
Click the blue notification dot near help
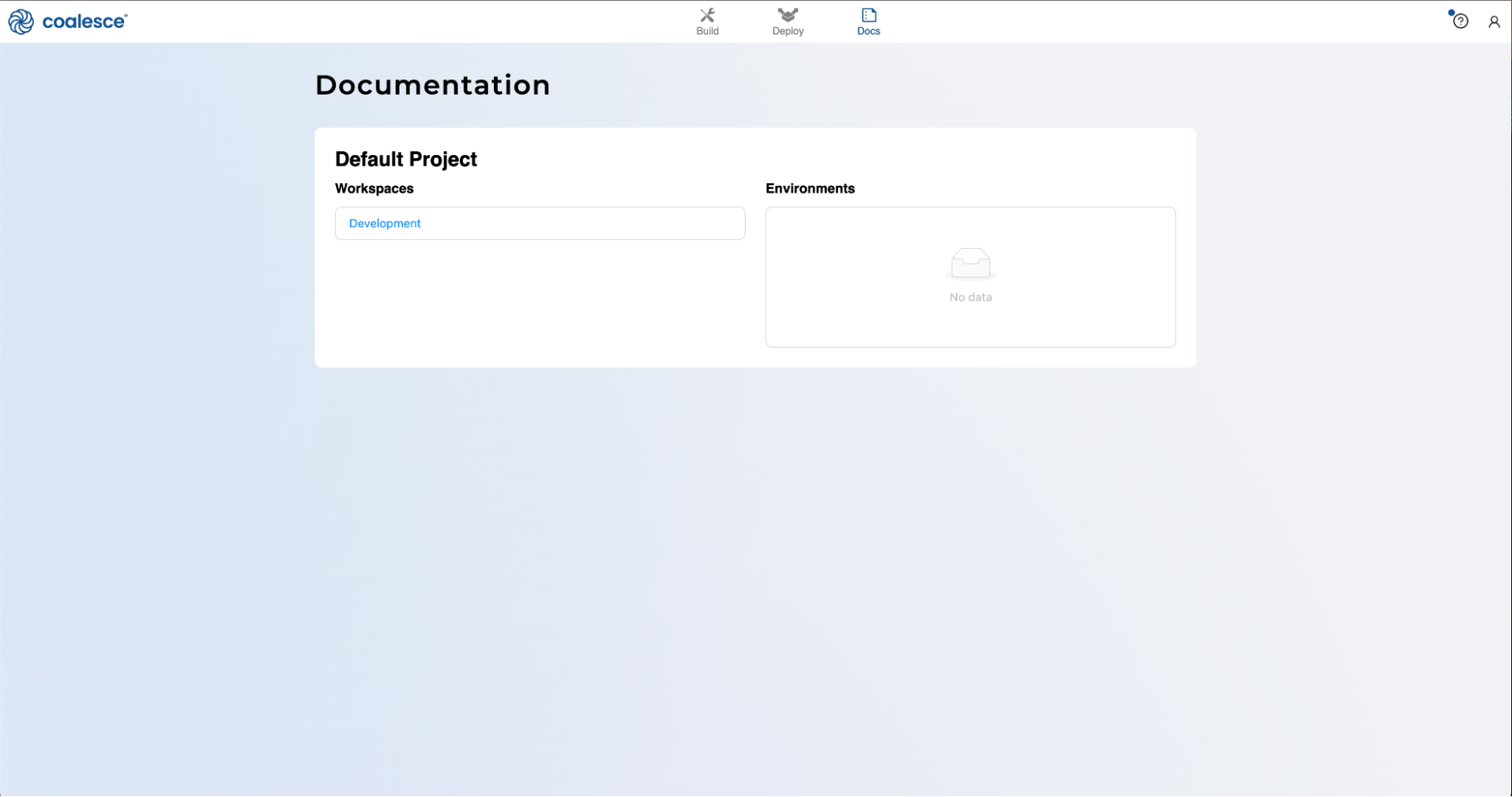[x=1451, y=12]
